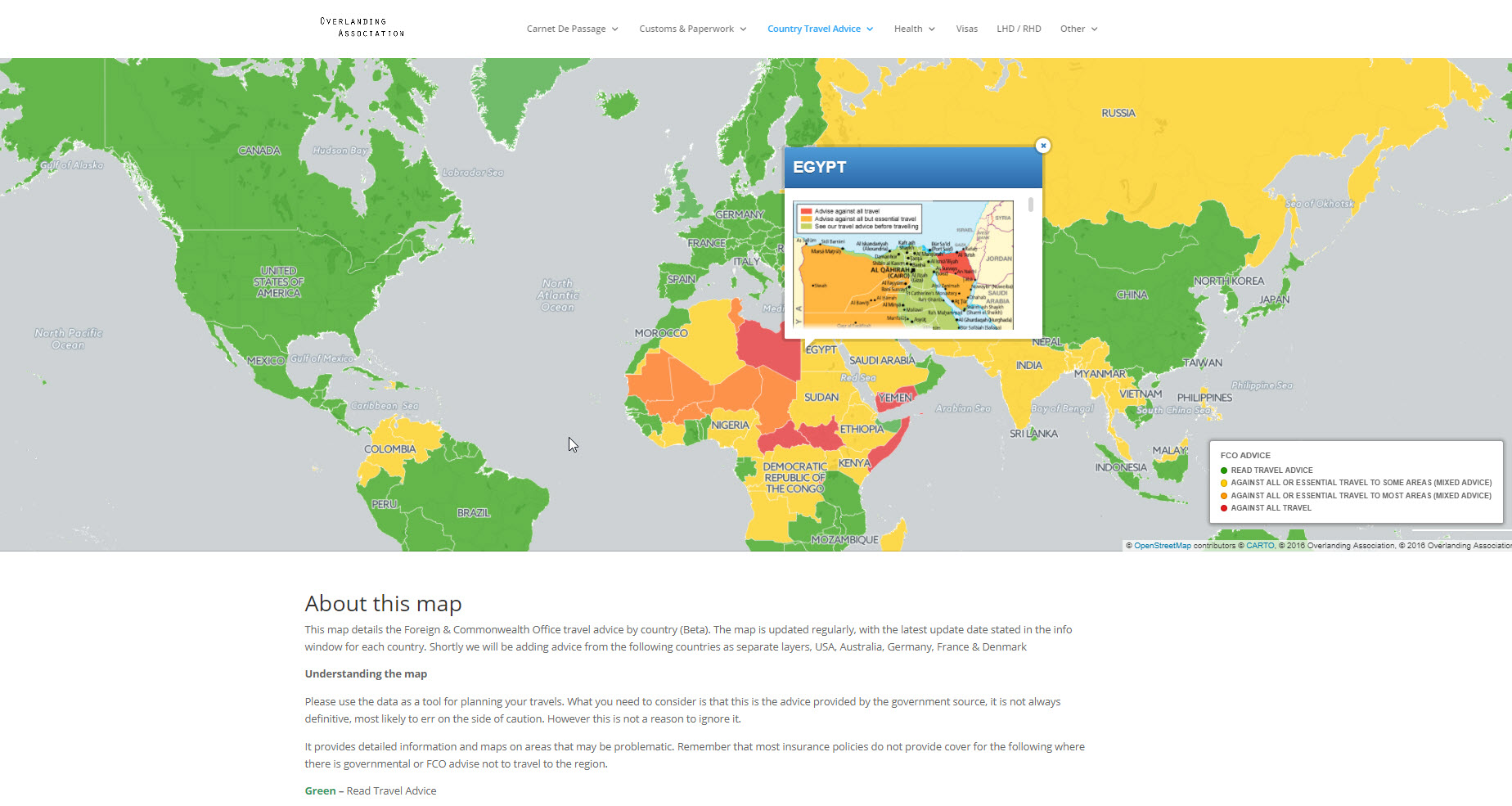Expand the Carnet De Passage menu

click(572, 29)
